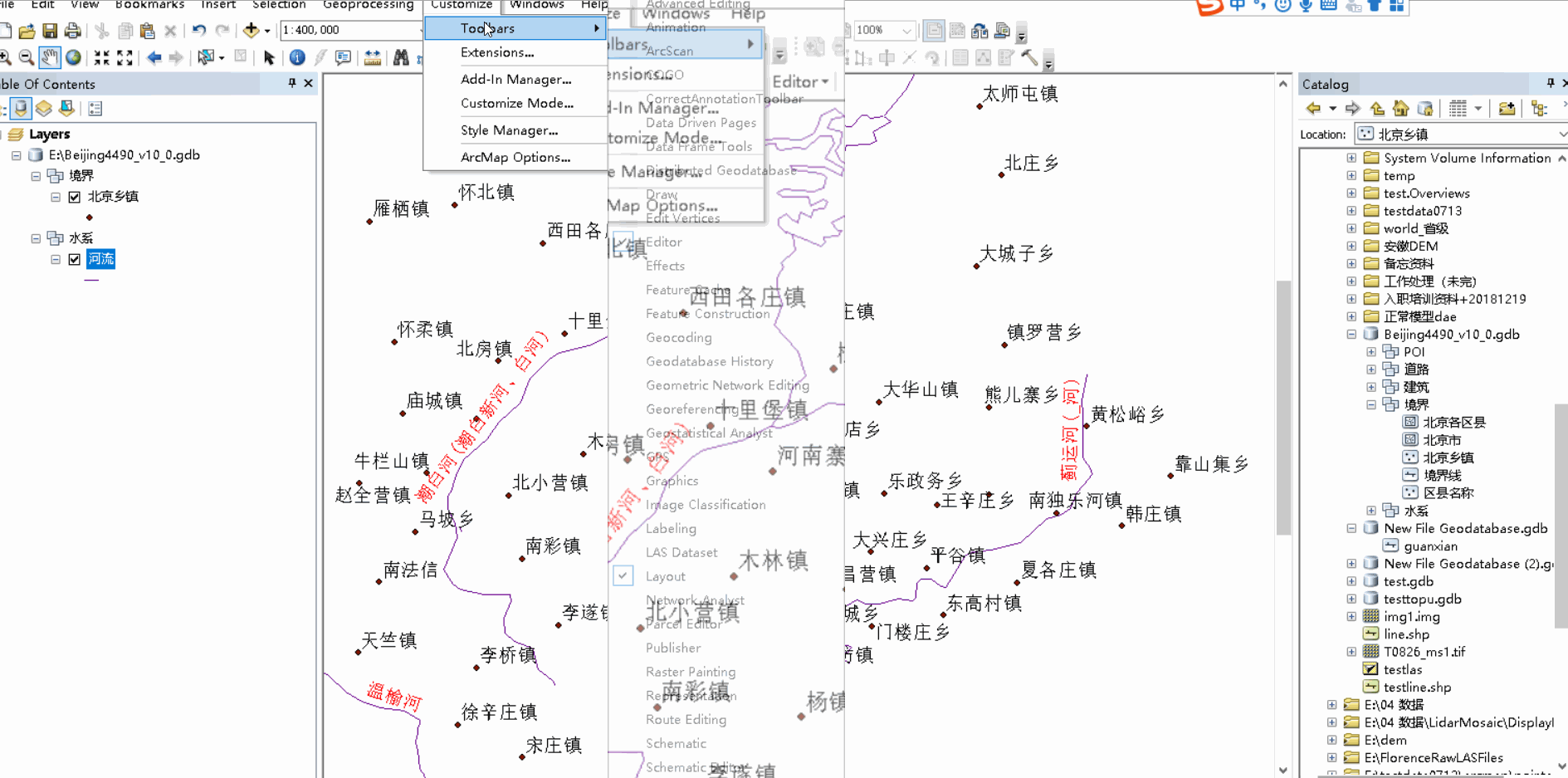Viewport: 1568px width, 778px height.
Task: Toggle the 北京乡镇 layer checkbox
Action: (75, 197)
